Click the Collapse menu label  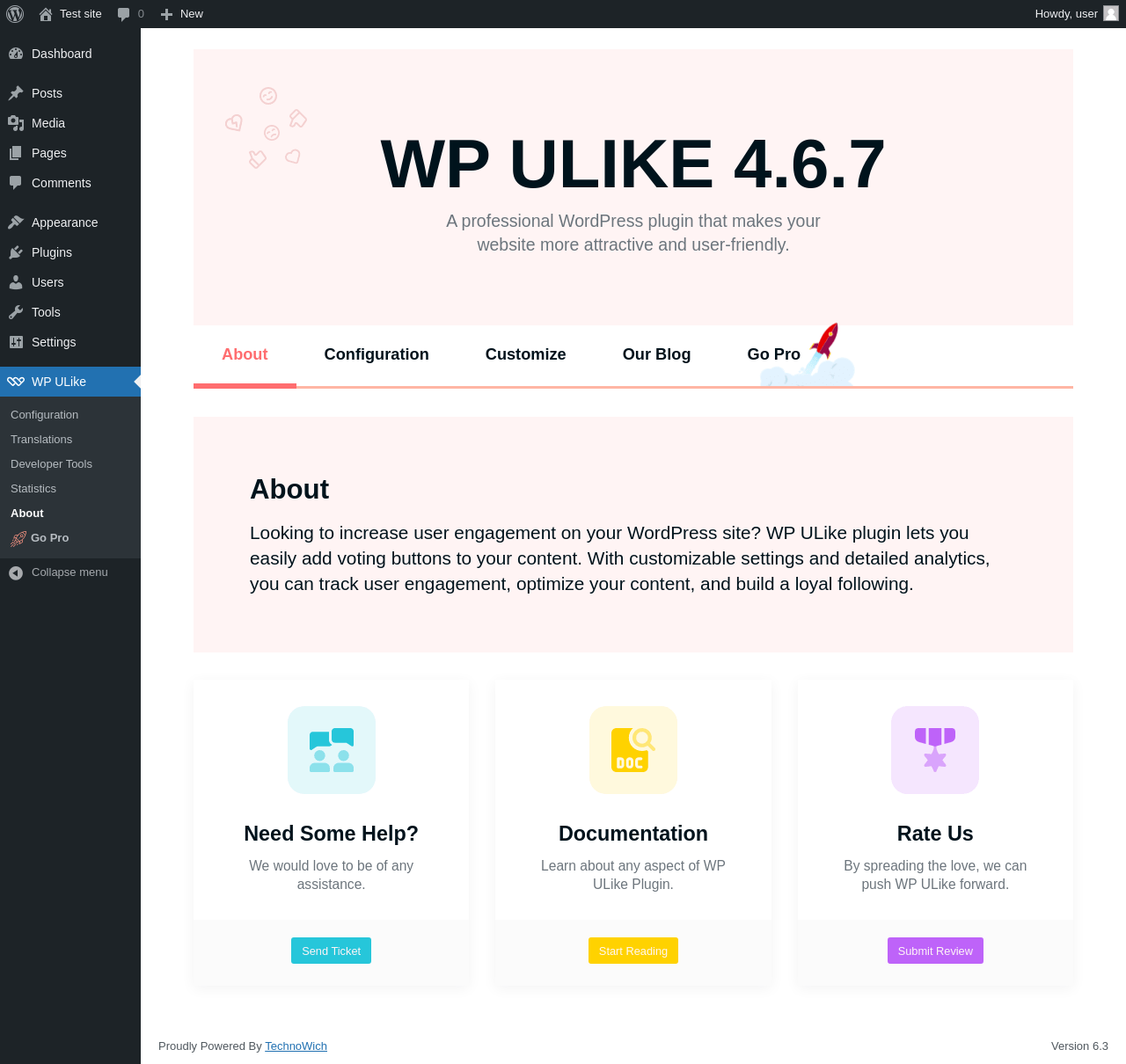[69, 572]
